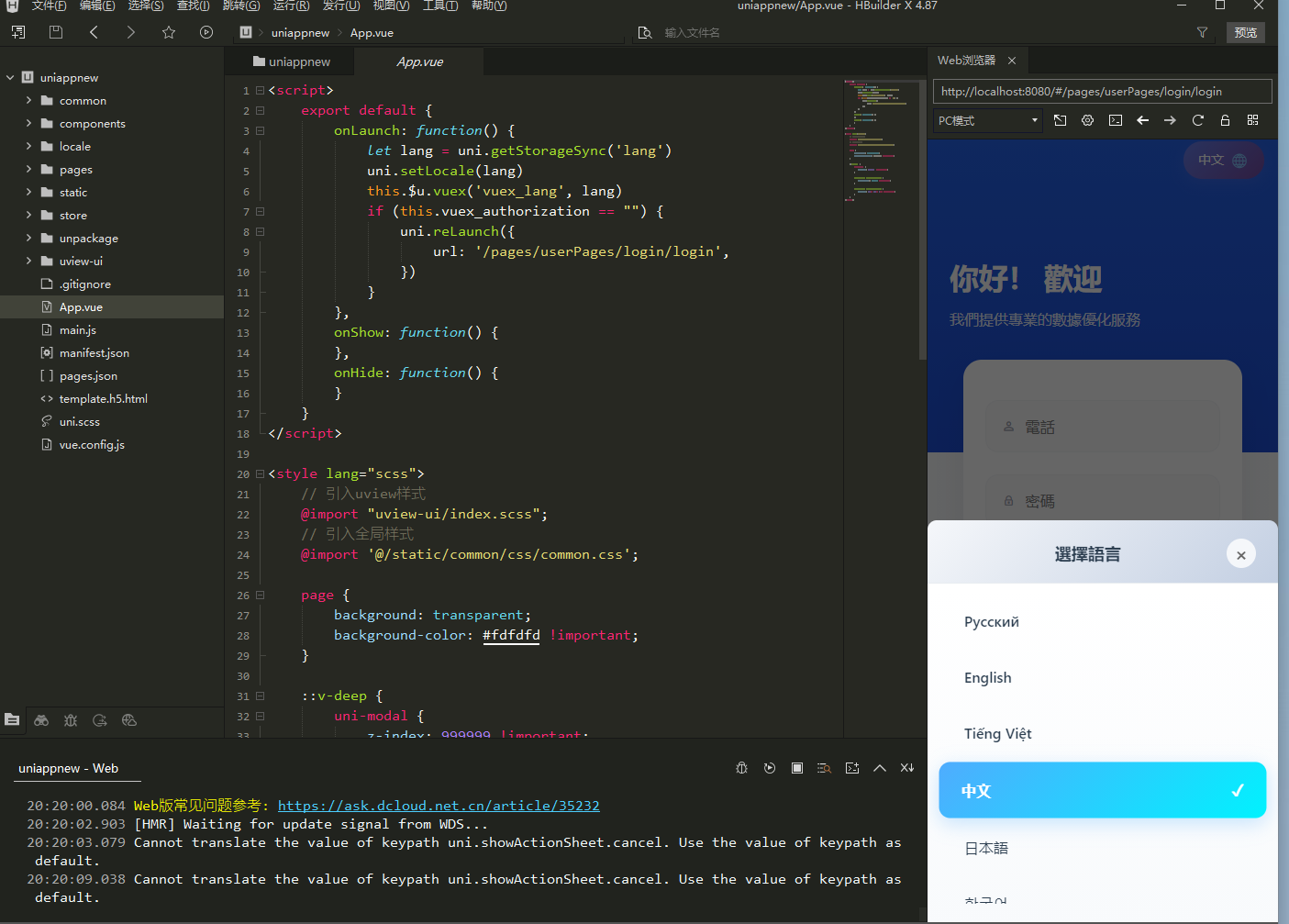The image size is (1289, 924).
Task: Click the open-in-external-browser icon
Action: pyautogui.click(x=1060, y=120)
